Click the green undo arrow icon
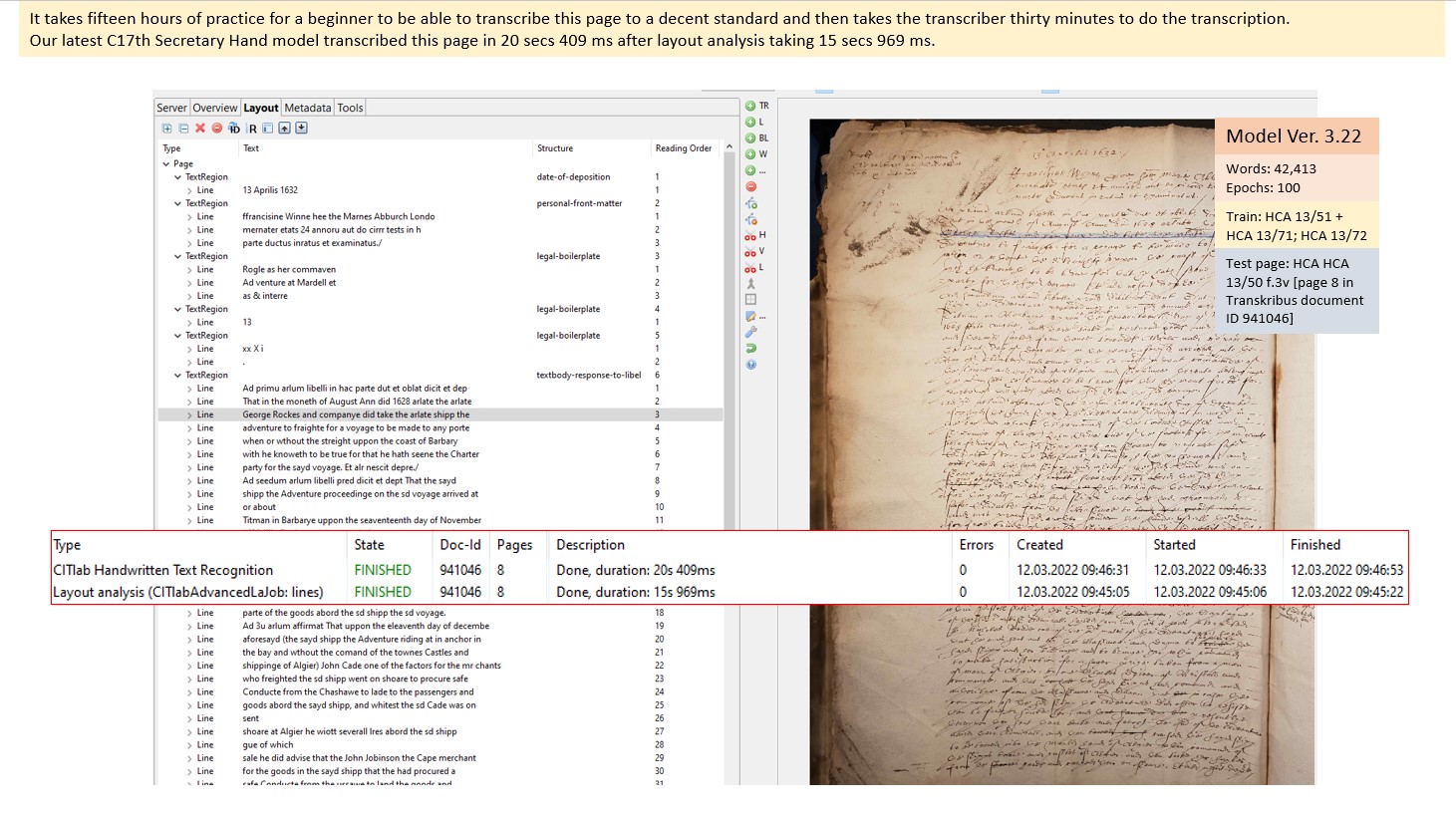This screenshot has width=1456, height=817. pos(750,348)
